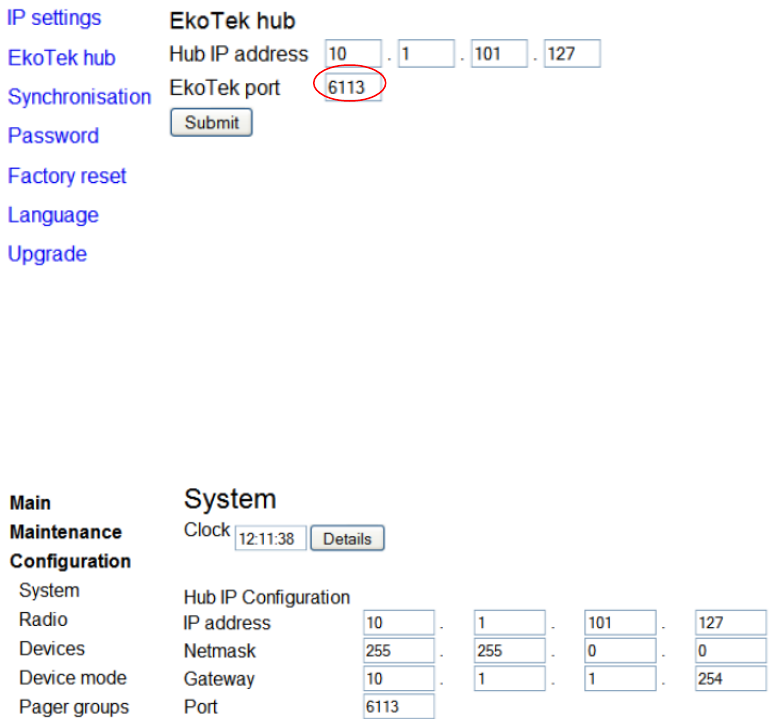
Task: Select Maintenance in the lower menu
Action: [66, 532]
